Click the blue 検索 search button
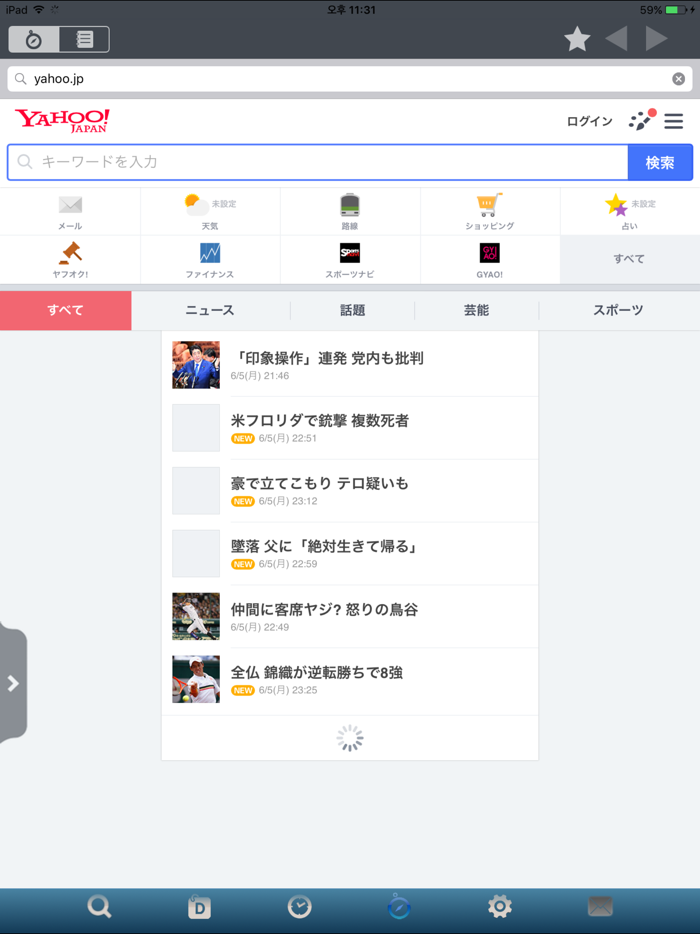 pyautogui.click(x=660, y=162)
